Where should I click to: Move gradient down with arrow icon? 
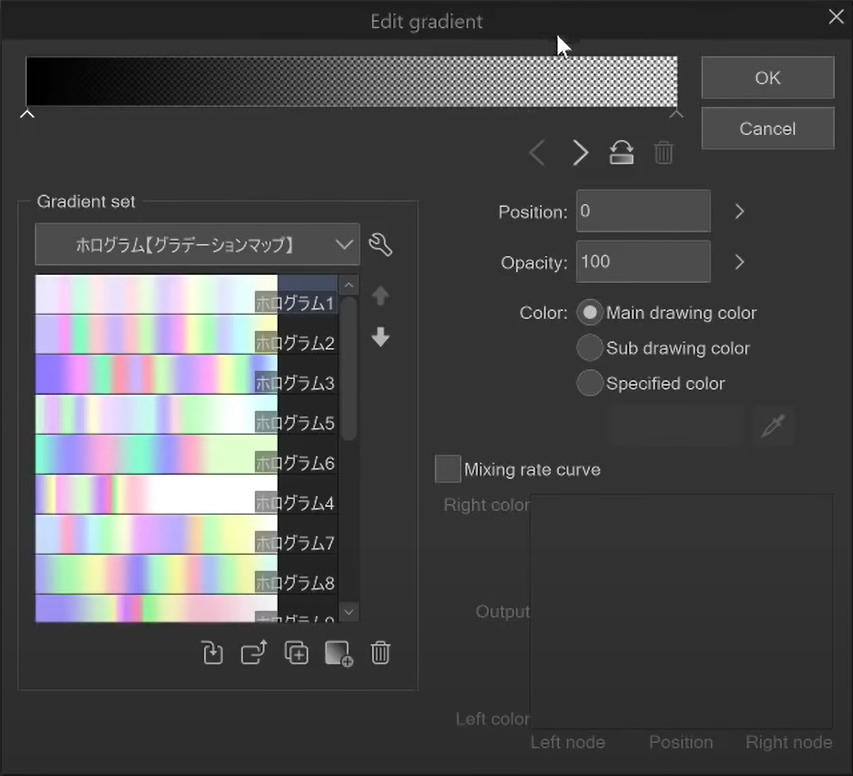coord(380,338)
